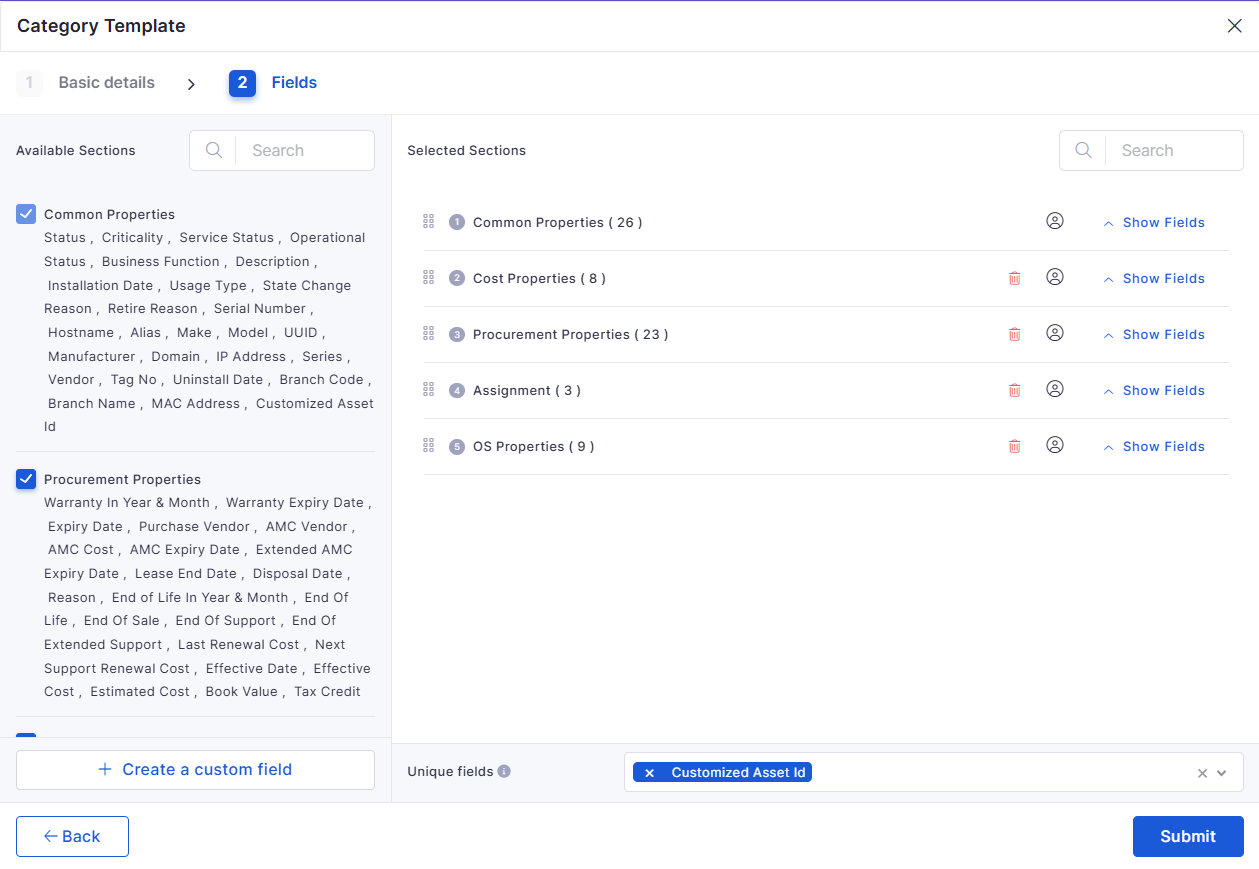Show fields of Procurement Properties section
Image resolution: width=1259 pixels, height=869 pixels.
pyautogui.click(x=1154, y=335)
